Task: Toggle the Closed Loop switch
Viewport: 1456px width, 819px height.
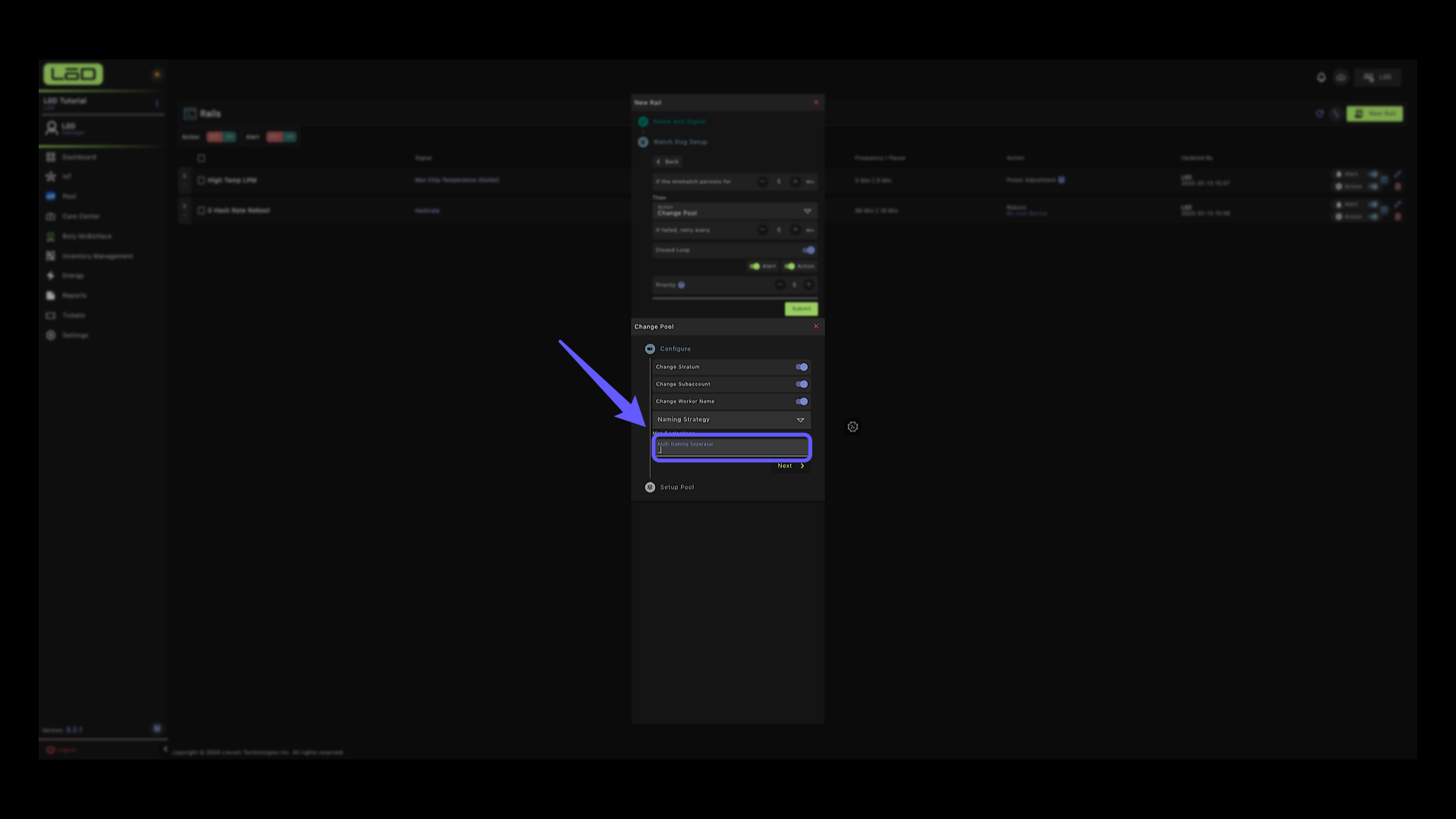Action: [808, 250]
